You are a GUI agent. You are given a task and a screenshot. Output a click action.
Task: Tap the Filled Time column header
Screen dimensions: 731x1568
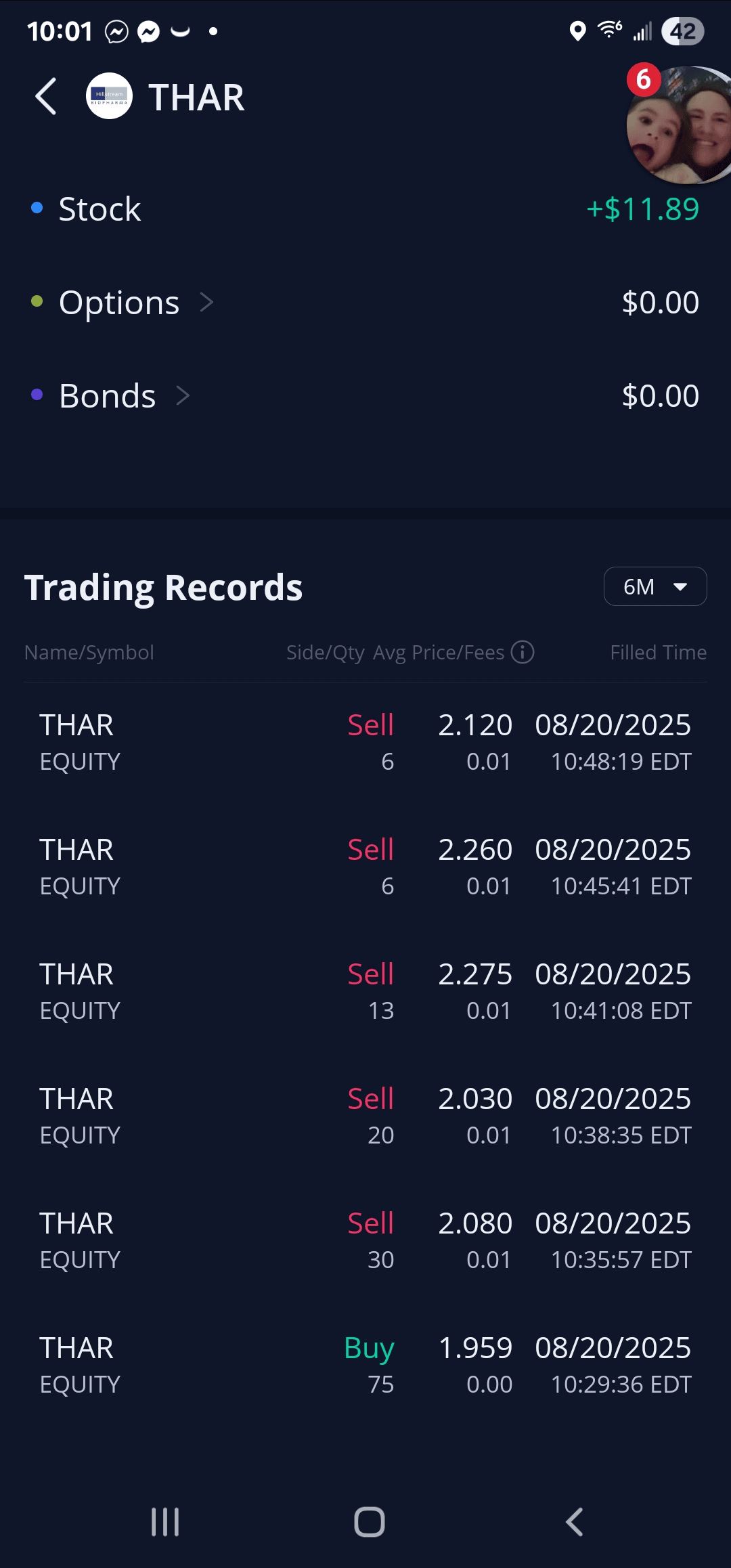pos(658,652)
